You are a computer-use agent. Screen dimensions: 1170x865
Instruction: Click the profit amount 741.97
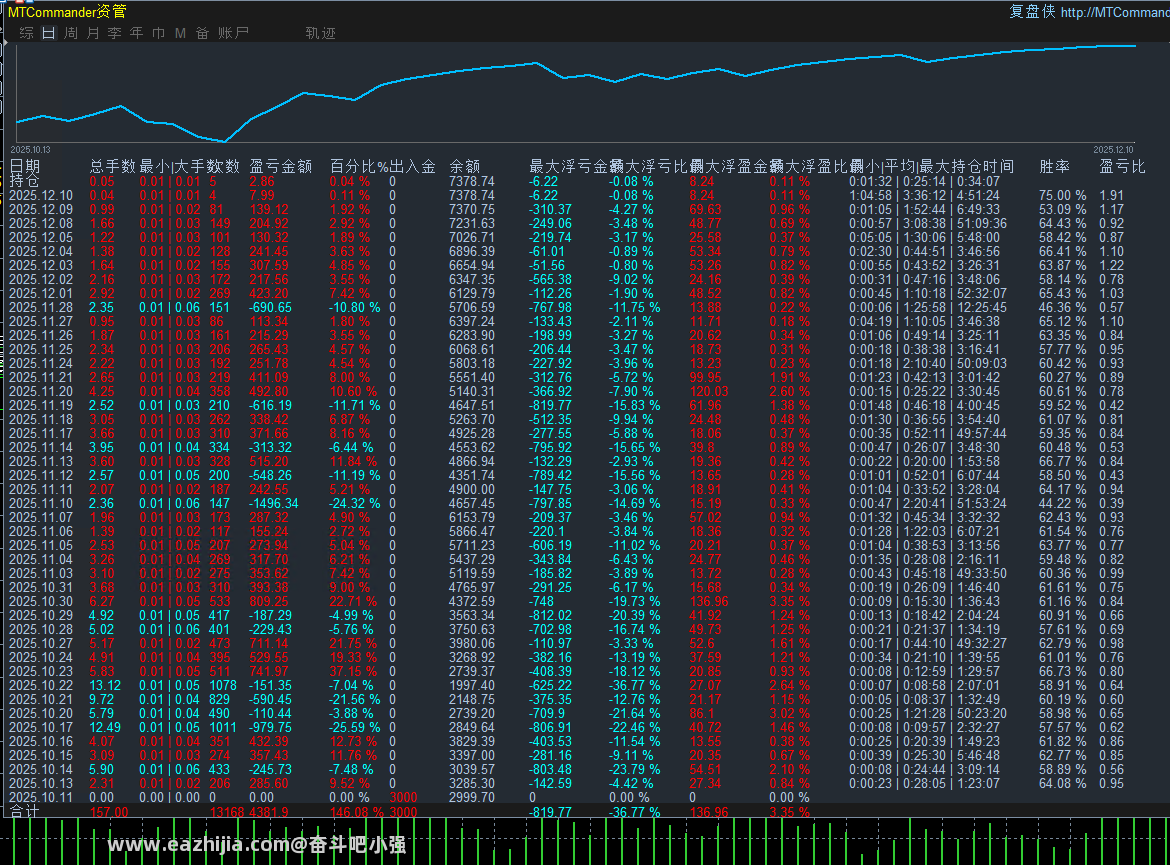pos(269,672)
